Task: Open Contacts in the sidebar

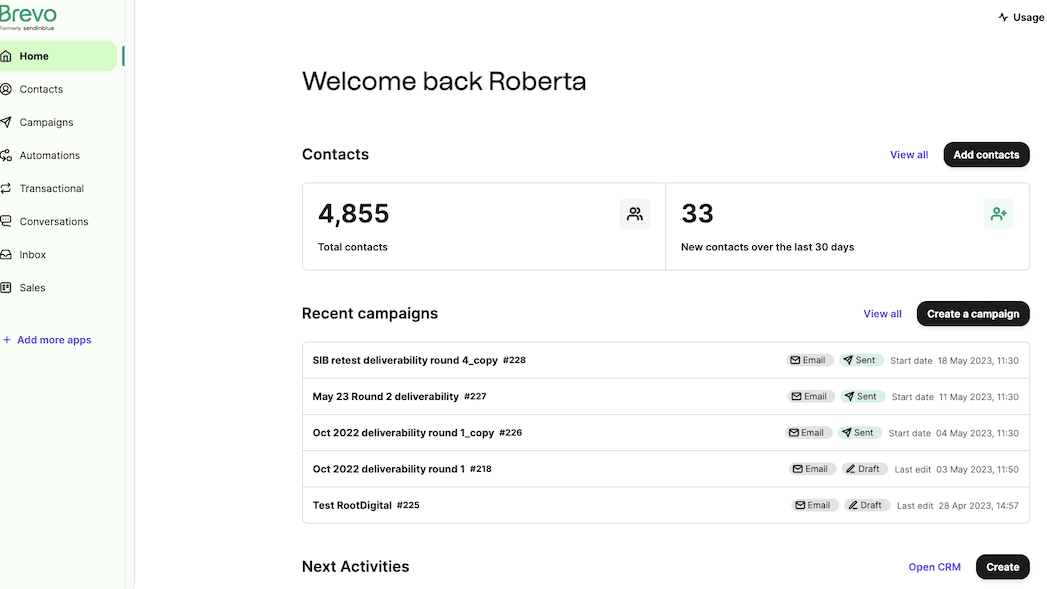Action: pyautogui.click(x=41, y=89)
